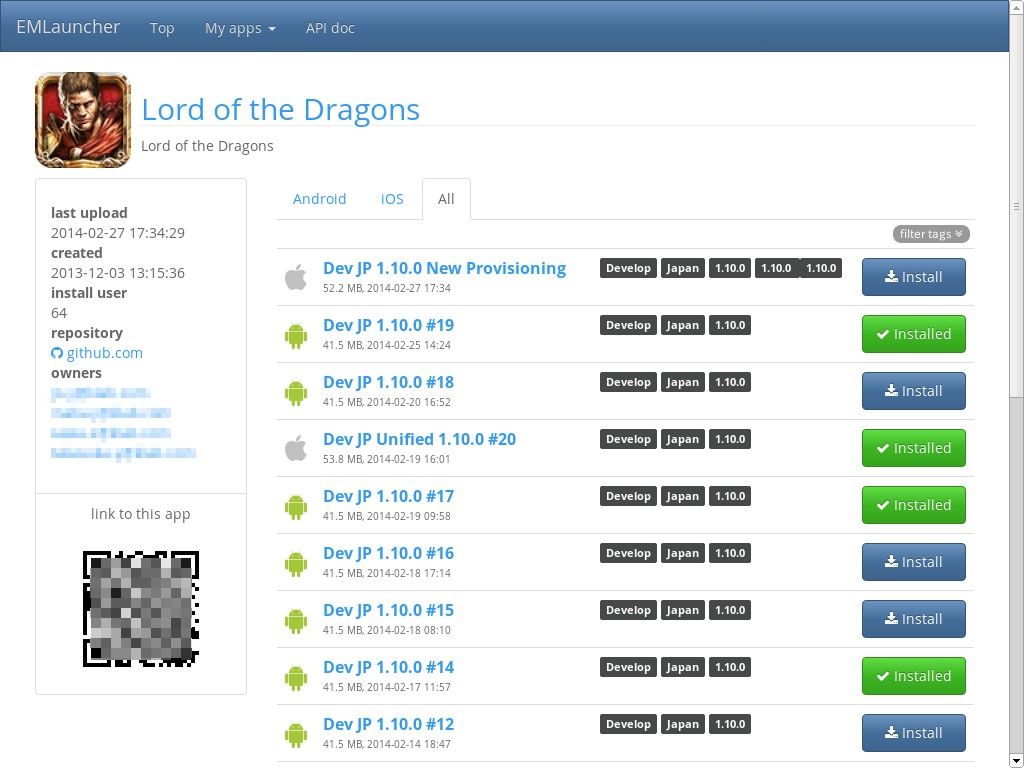Open the Lord of the Dragons title link

pos(280,109)
